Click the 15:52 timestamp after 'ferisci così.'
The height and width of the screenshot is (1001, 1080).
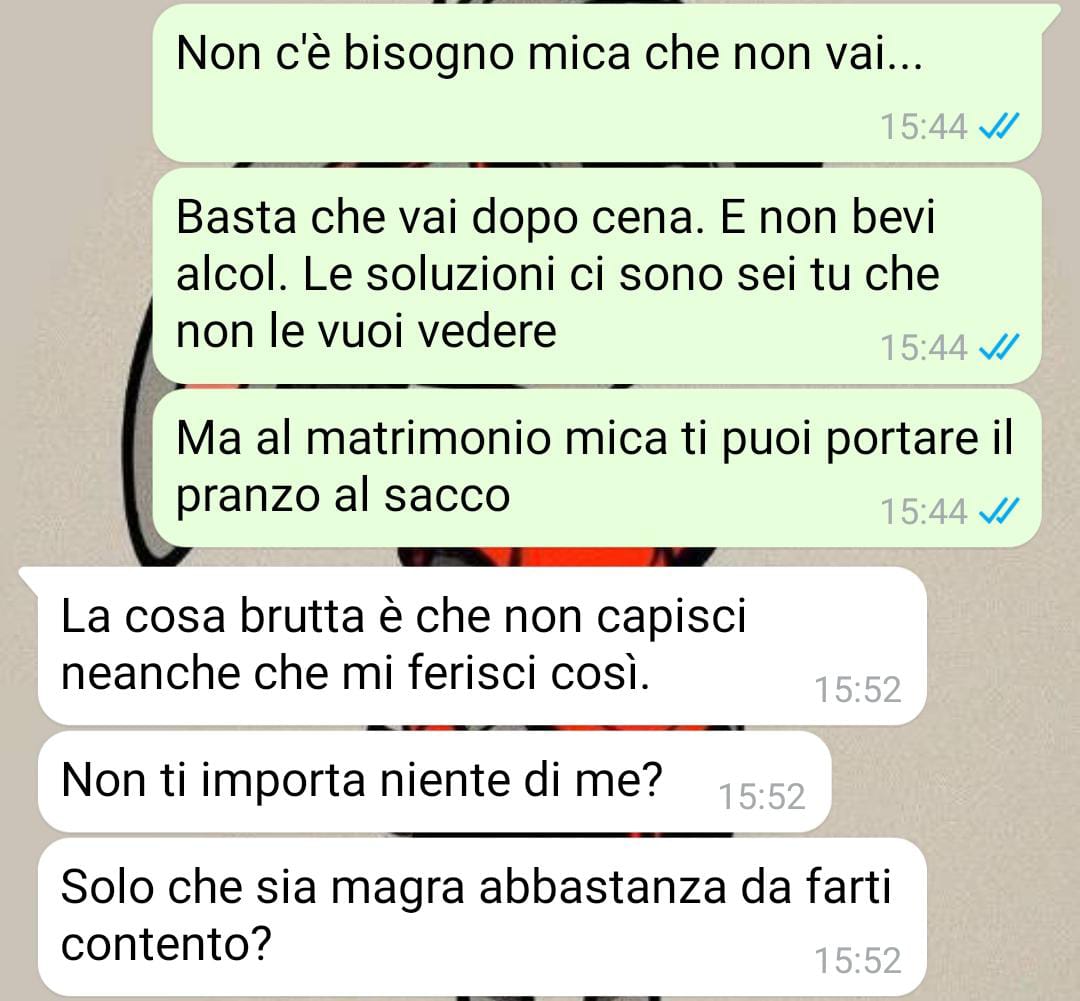pyautogui.click(x=858, y=690)
